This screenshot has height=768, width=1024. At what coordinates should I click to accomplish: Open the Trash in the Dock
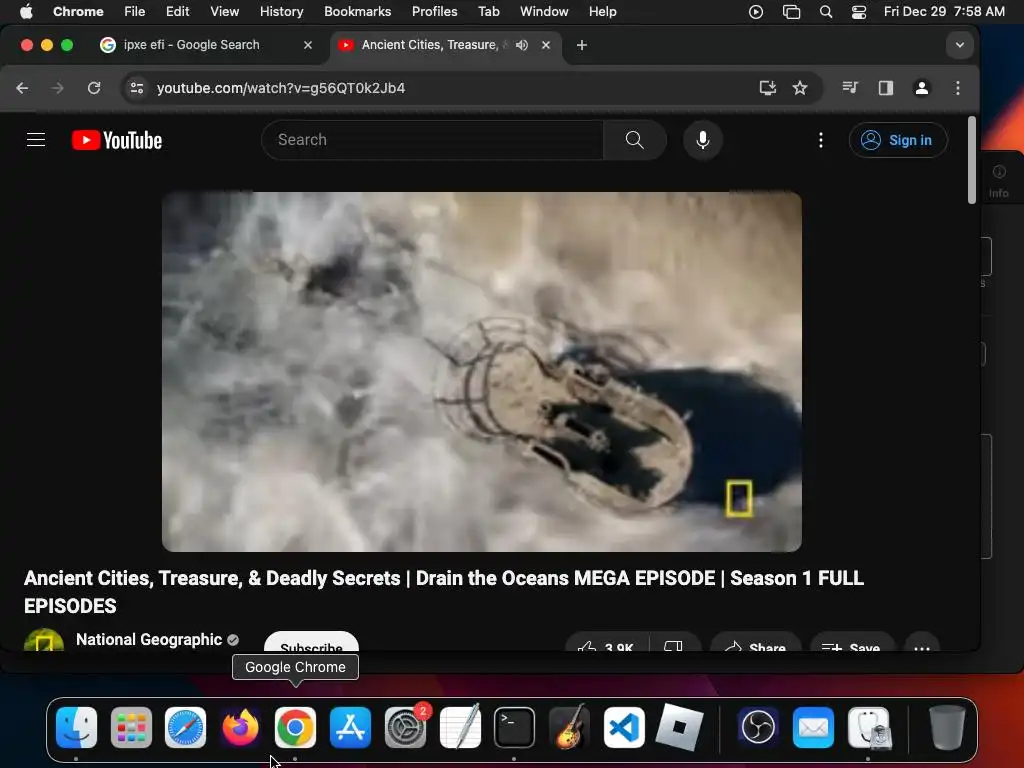pyautogui.click(x=947, y=727)
